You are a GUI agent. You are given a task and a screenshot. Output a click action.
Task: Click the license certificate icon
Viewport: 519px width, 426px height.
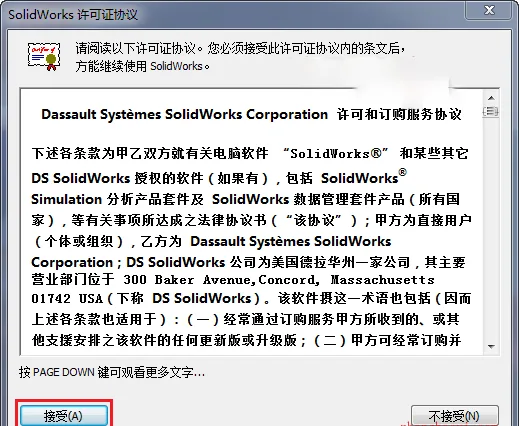pyautogui.click(x=44, y=56)
